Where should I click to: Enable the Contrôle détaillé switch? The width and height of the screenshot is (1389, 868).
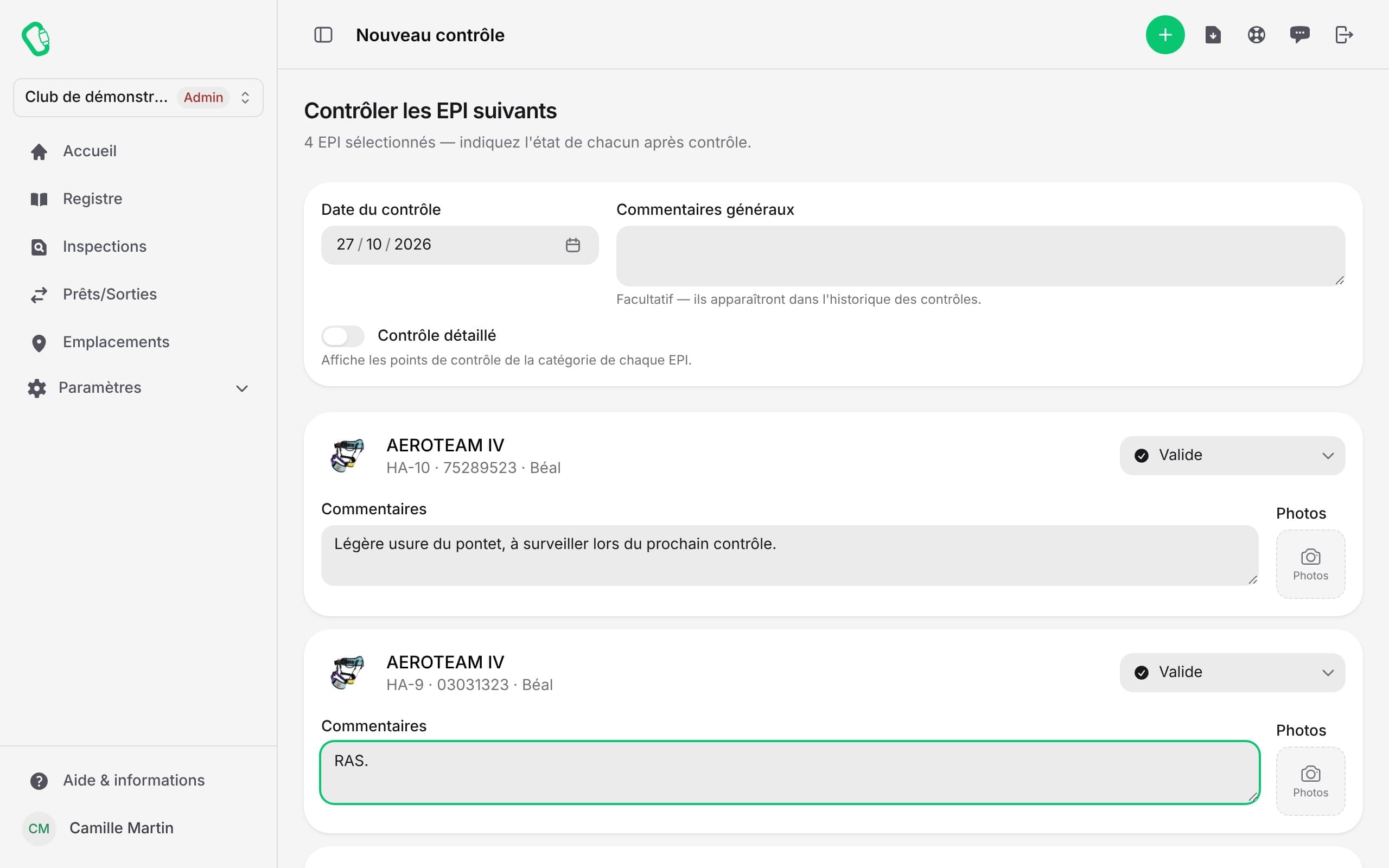pyautogui.click(x=343, y=336)
